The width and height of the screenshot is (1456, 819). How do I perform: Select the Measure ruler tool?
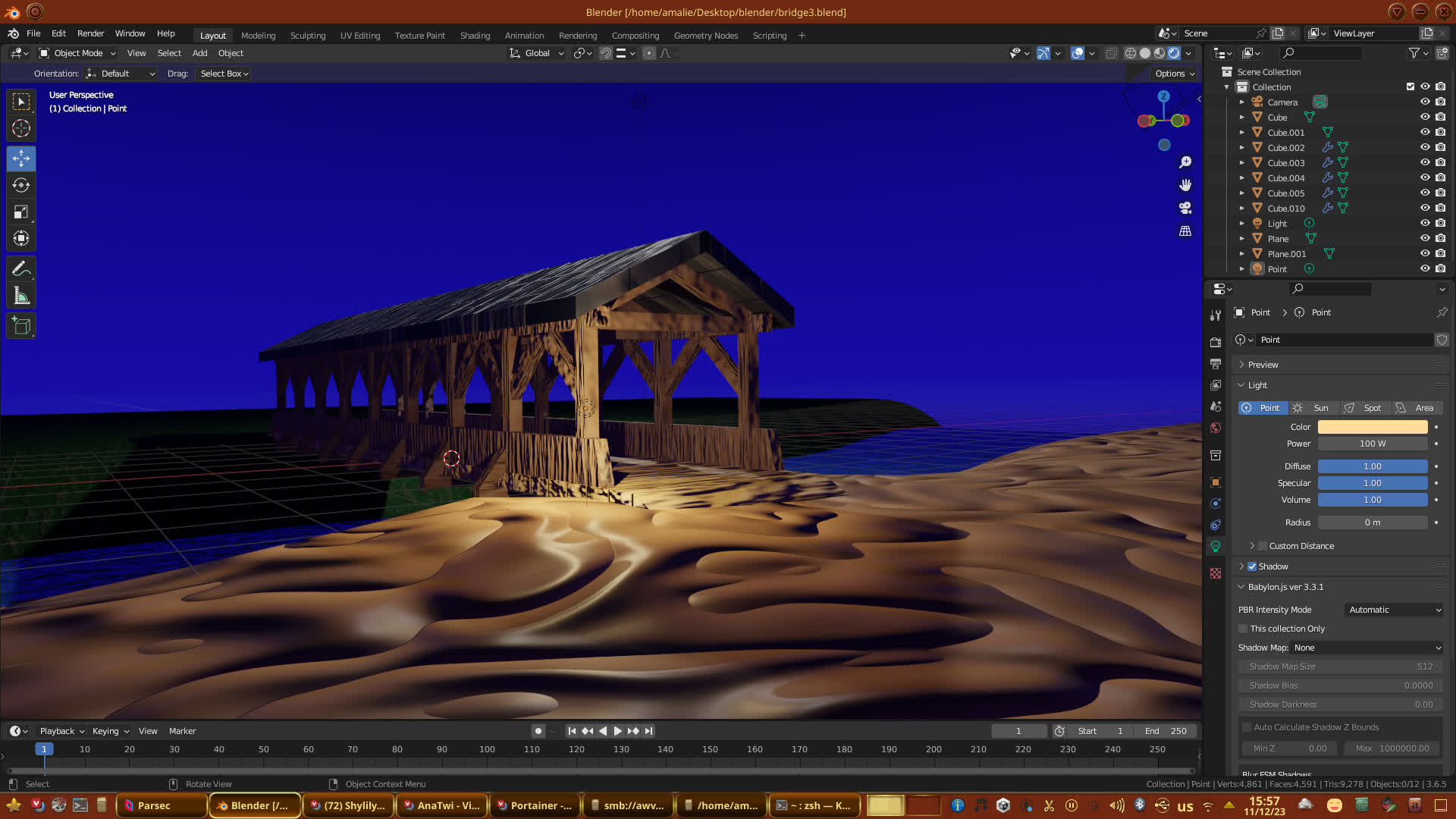21,297
